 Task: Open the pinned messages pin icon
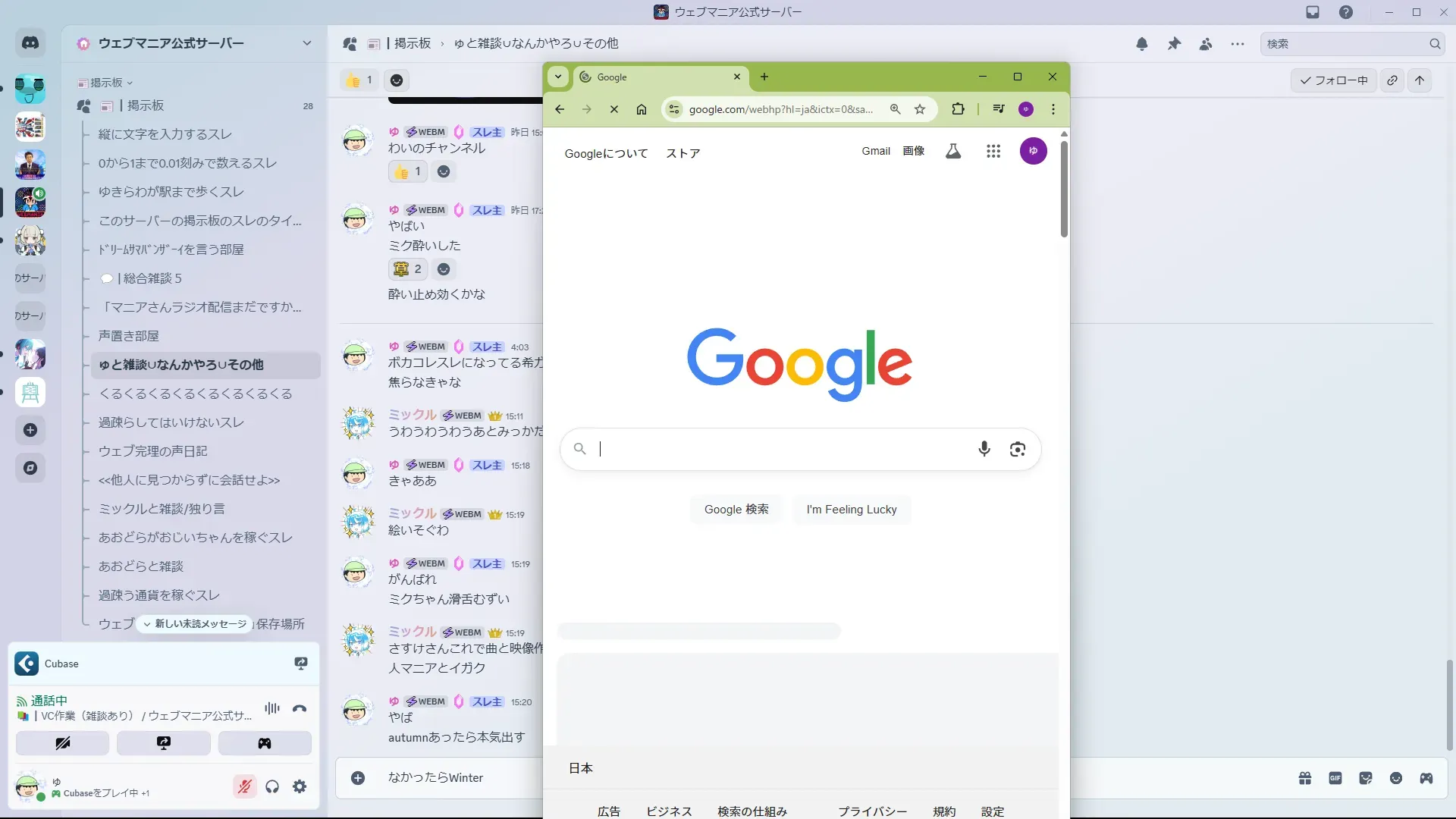tap(1174, 44)
